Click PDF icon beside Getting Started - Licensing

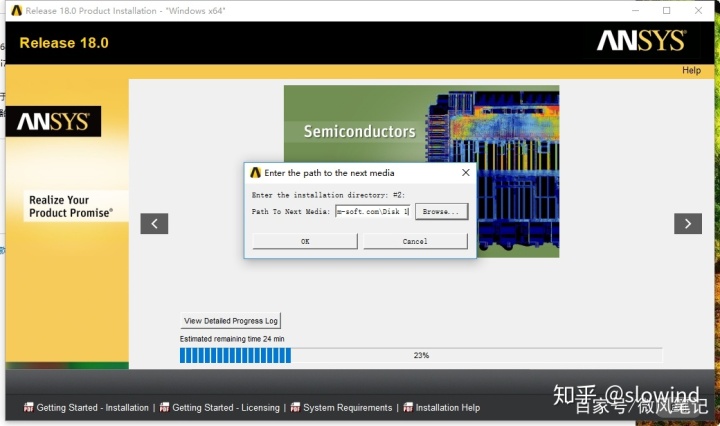[164, 407]
